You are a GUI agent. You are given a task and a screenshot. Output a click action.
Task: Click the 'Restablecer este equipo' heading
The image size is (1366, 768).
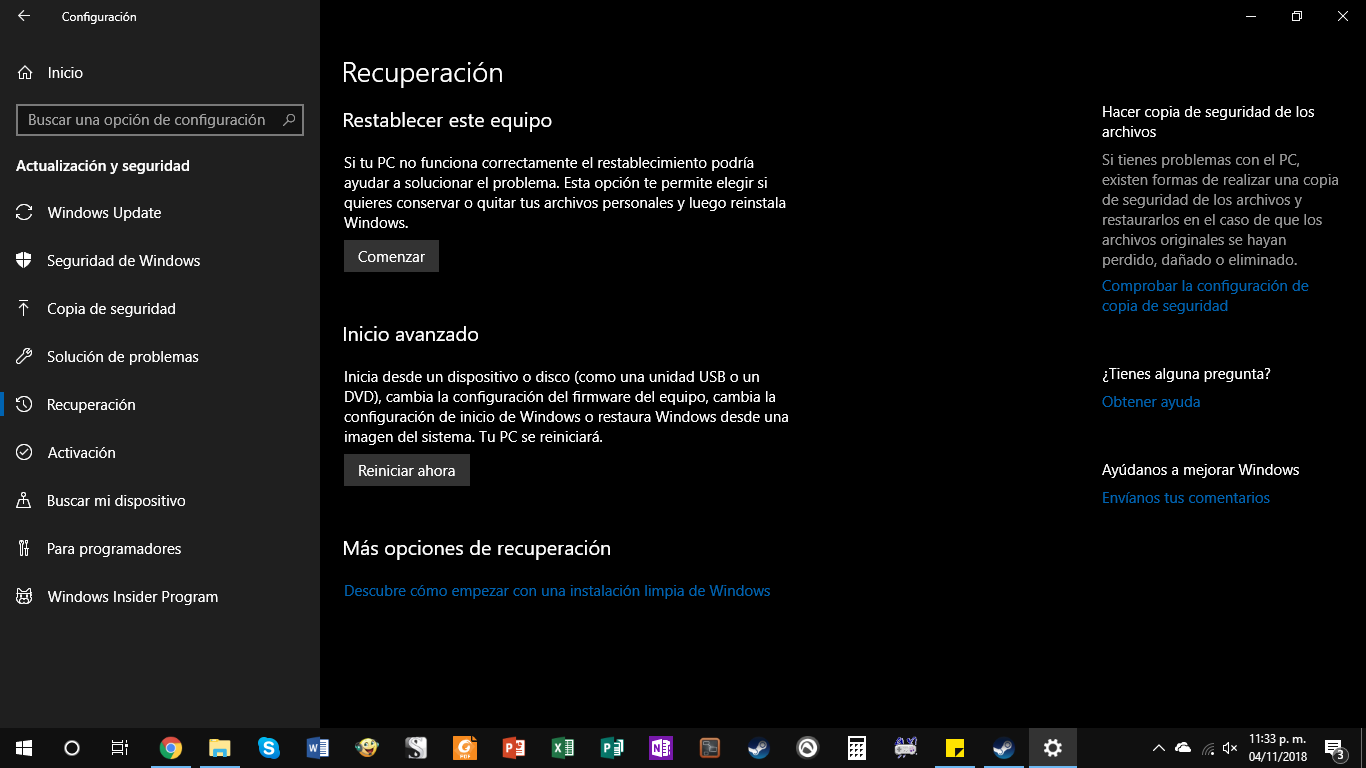(447, 120)
